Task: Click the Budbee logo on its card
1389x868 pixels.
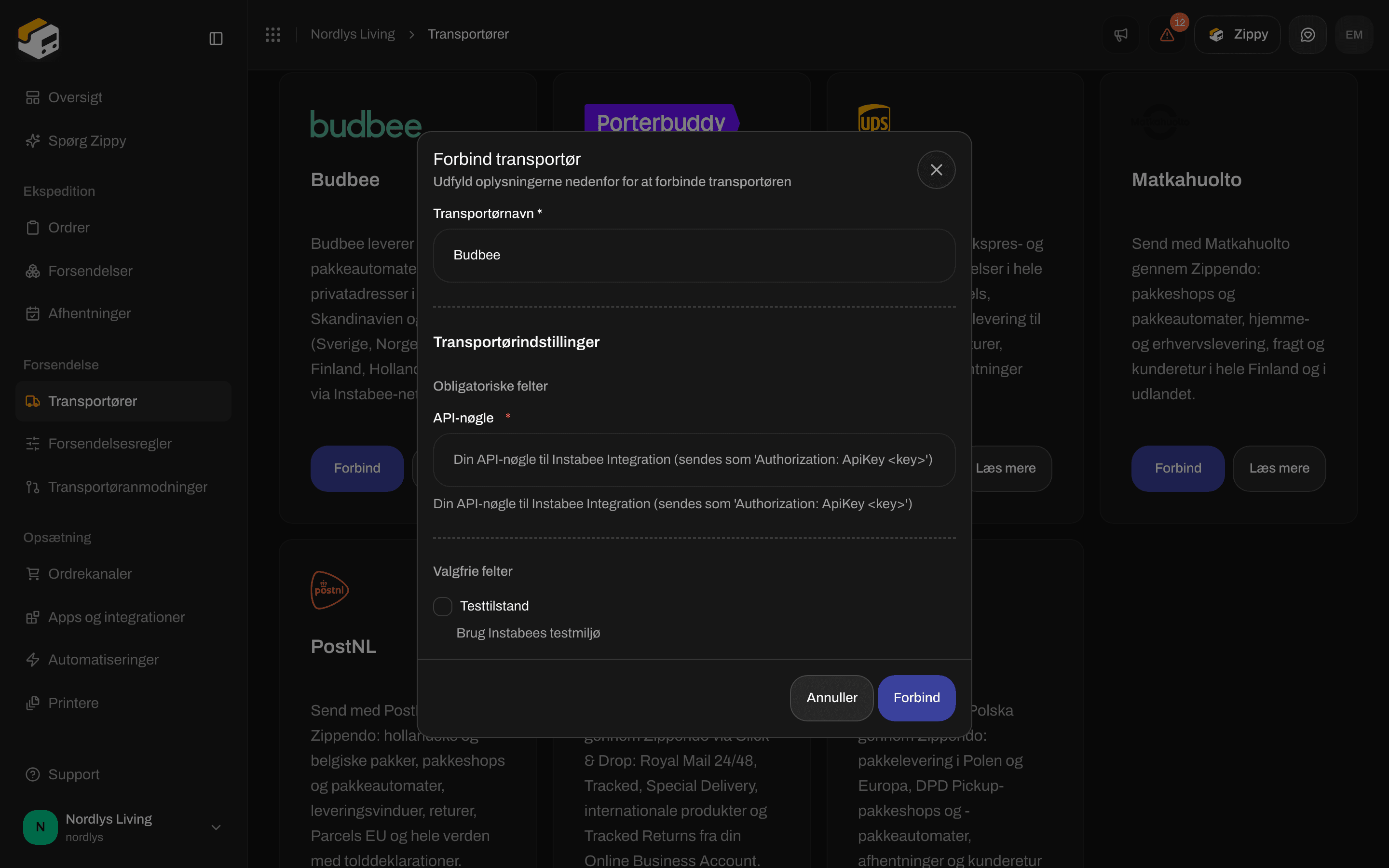Action: pyautogui.click(x=366, y=124)
